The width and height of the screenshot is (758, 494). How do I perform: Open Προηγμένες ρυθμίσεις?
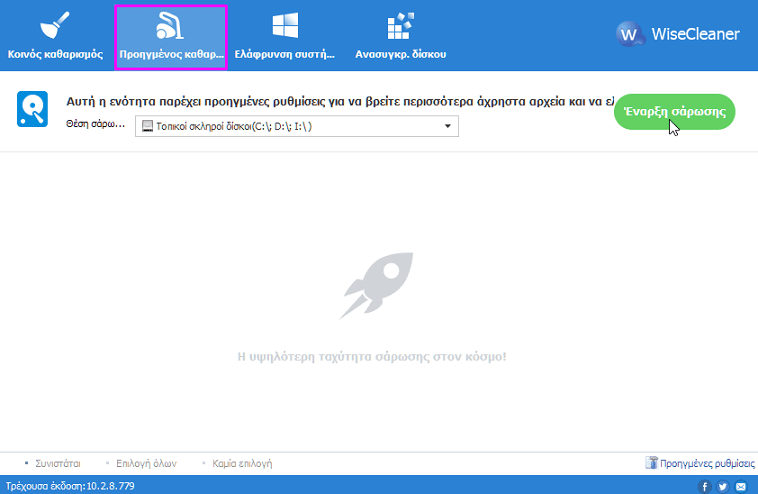click(700, 464)
